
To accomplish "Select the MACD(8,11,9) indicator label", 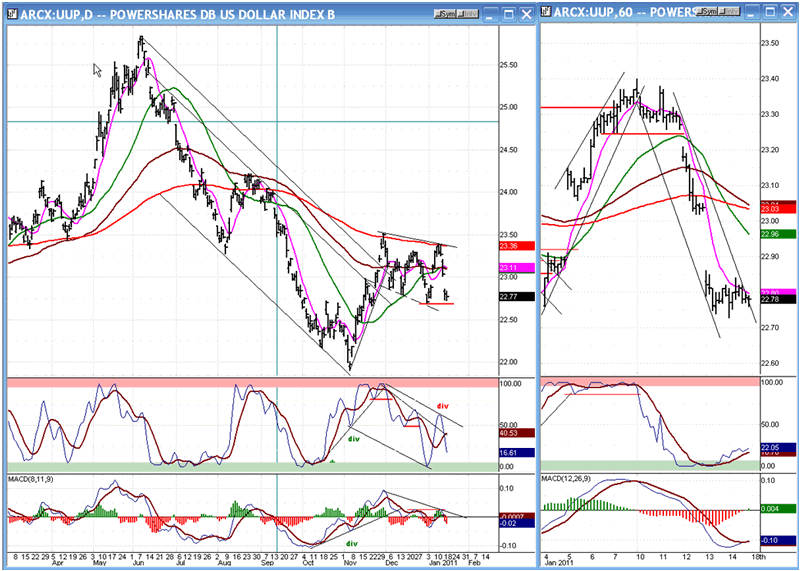I will pos(32,479).
